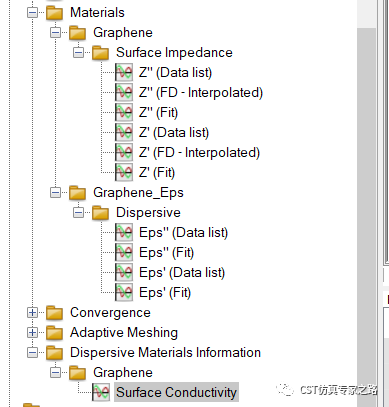
Task: Click the Z'' (FD - Interpolated) plot icon
Action: 124,92
